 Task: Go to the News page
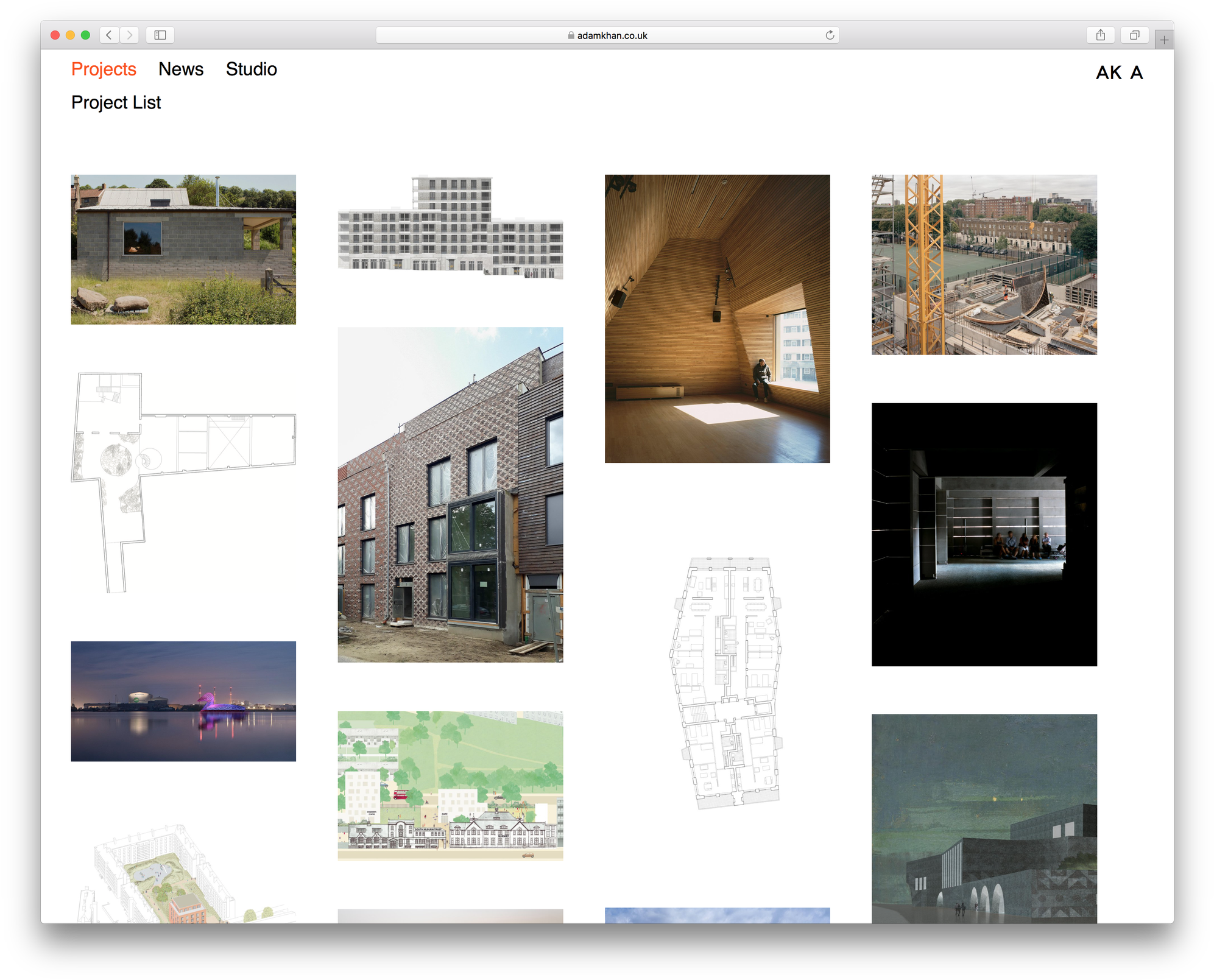181,69
